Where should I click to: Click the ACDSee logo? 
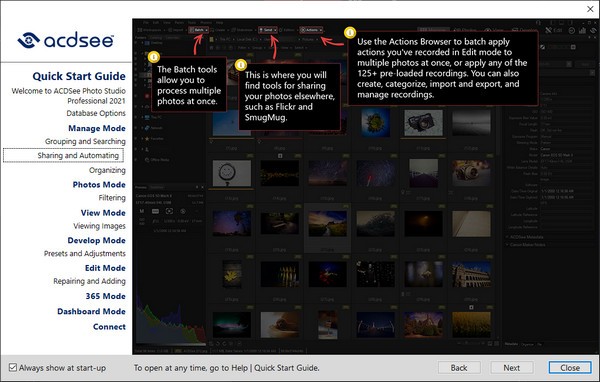(66, 40)
